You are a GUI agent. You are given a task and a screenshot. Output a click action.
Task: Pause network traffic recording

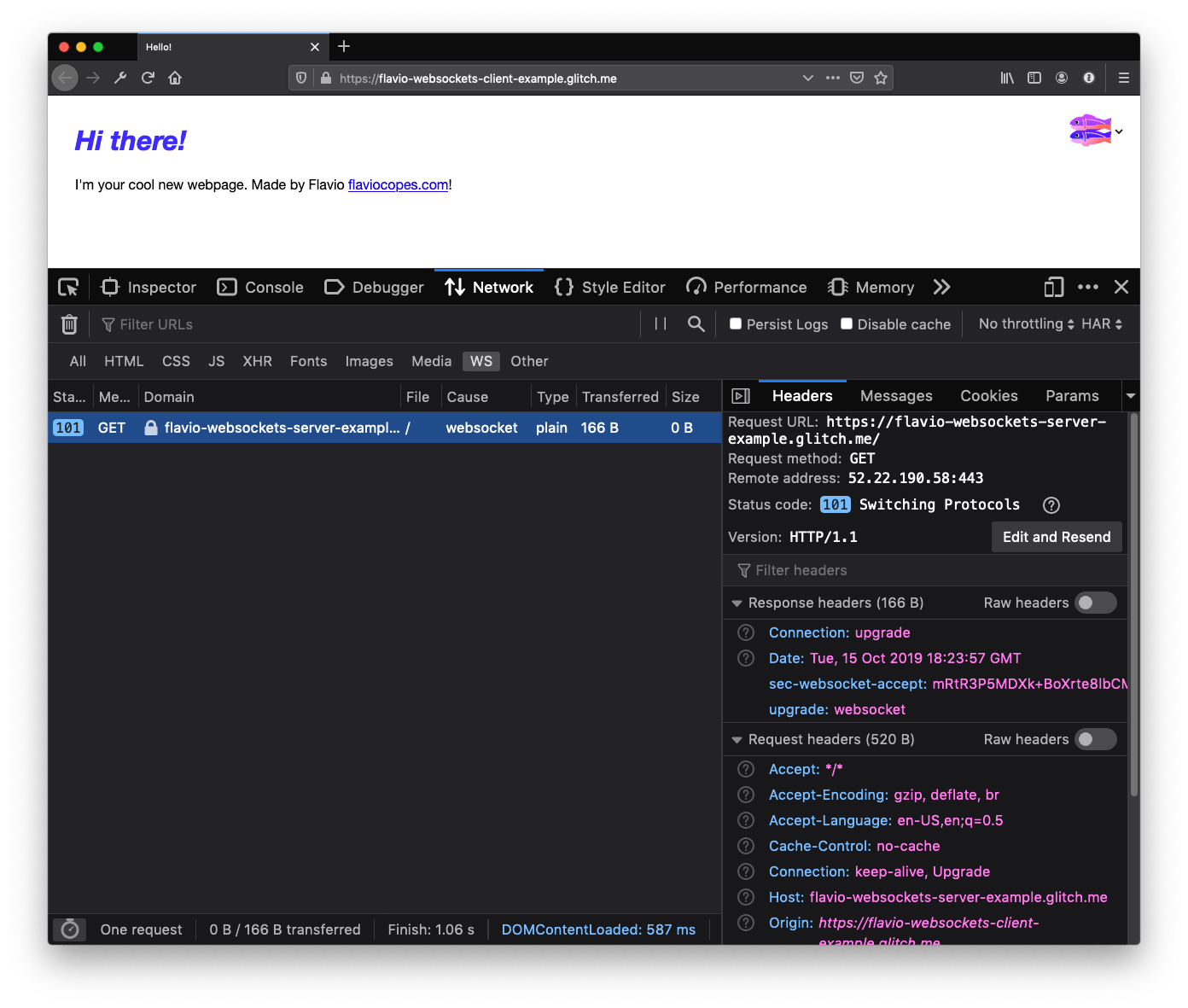pos(659,324)
